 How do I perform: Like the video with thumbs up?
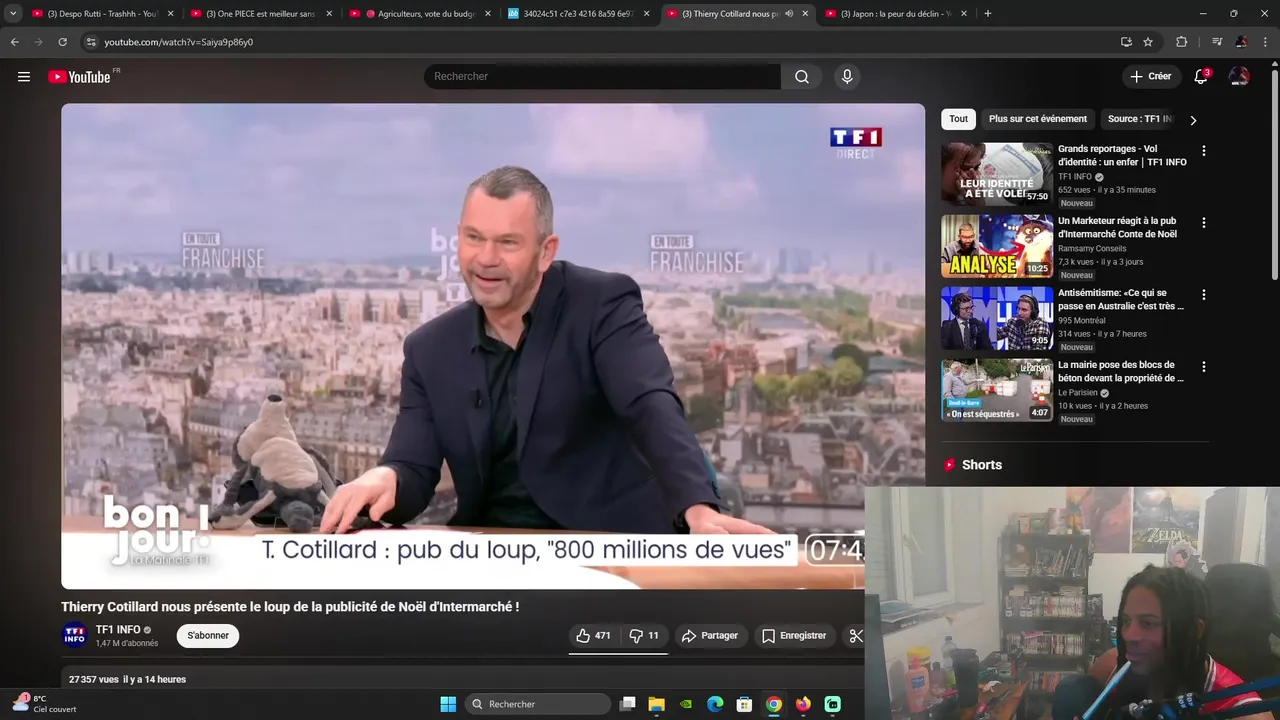593,635
